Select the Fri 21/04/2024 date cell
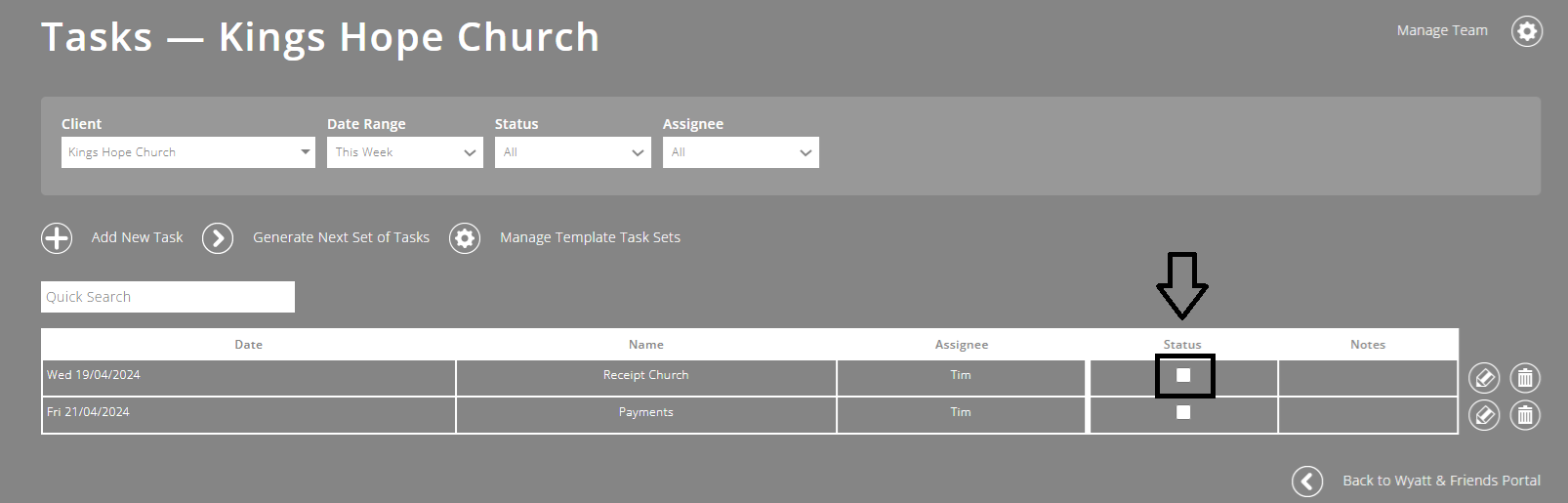 tap(249, 415)
